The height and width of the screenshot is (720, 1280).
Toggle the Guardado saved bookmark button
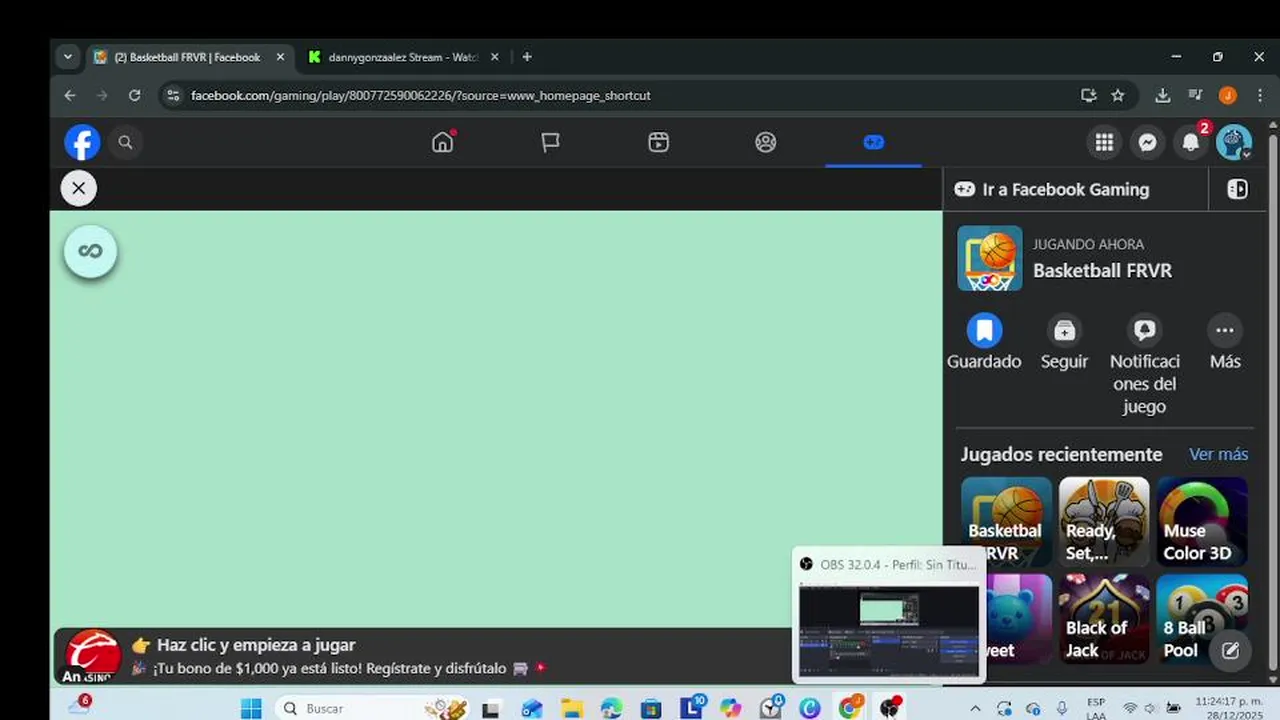pyautogui.click(x=984, y=342)
